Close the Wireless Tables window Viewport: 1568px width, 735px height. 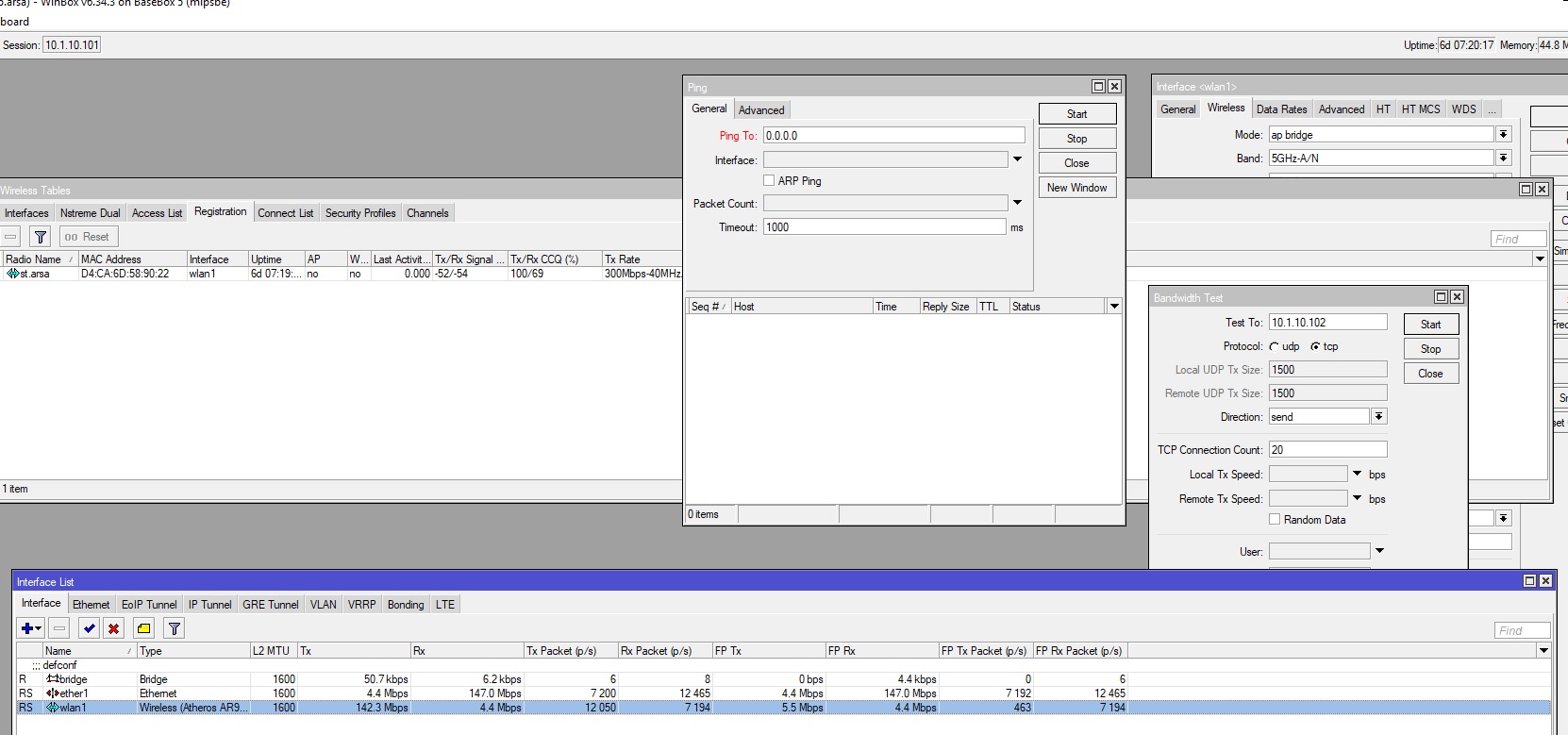[1542, 190]
